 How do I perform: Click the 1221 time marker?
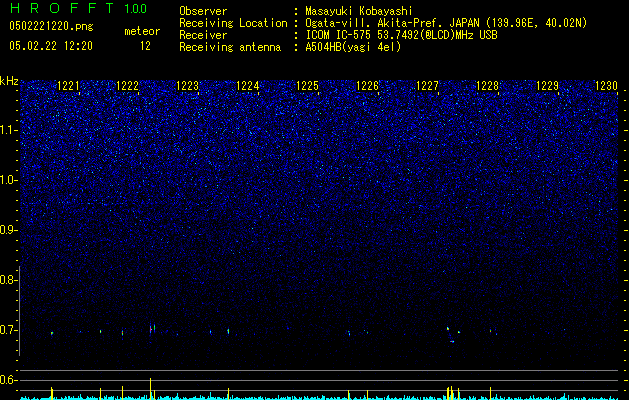pyautogui.click(x=69, y=86)
